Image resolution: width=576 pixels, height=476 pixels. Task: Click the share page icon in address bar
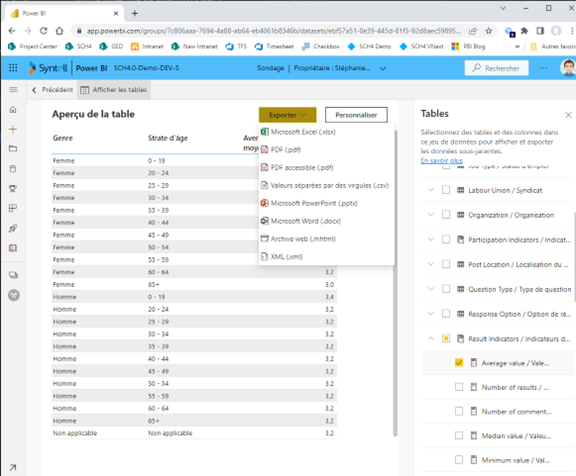(473, 31)
